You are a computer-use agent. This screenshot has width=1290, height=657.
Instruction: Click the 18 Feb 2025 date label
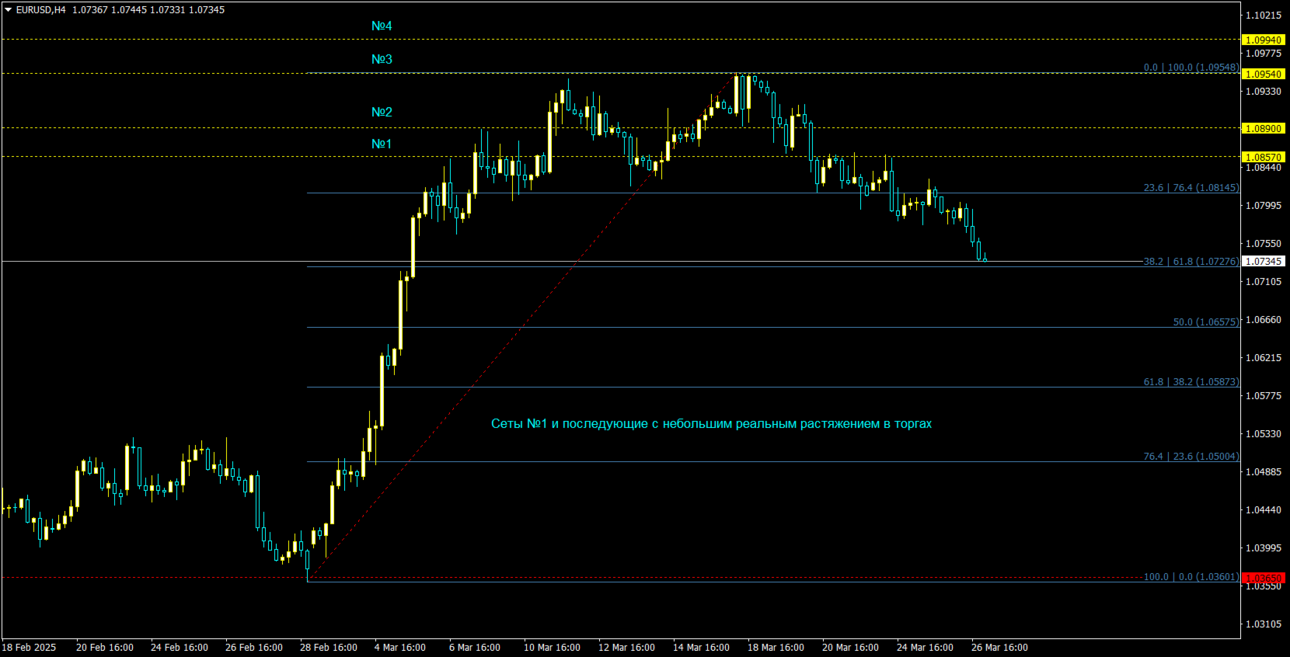[29, 648]
